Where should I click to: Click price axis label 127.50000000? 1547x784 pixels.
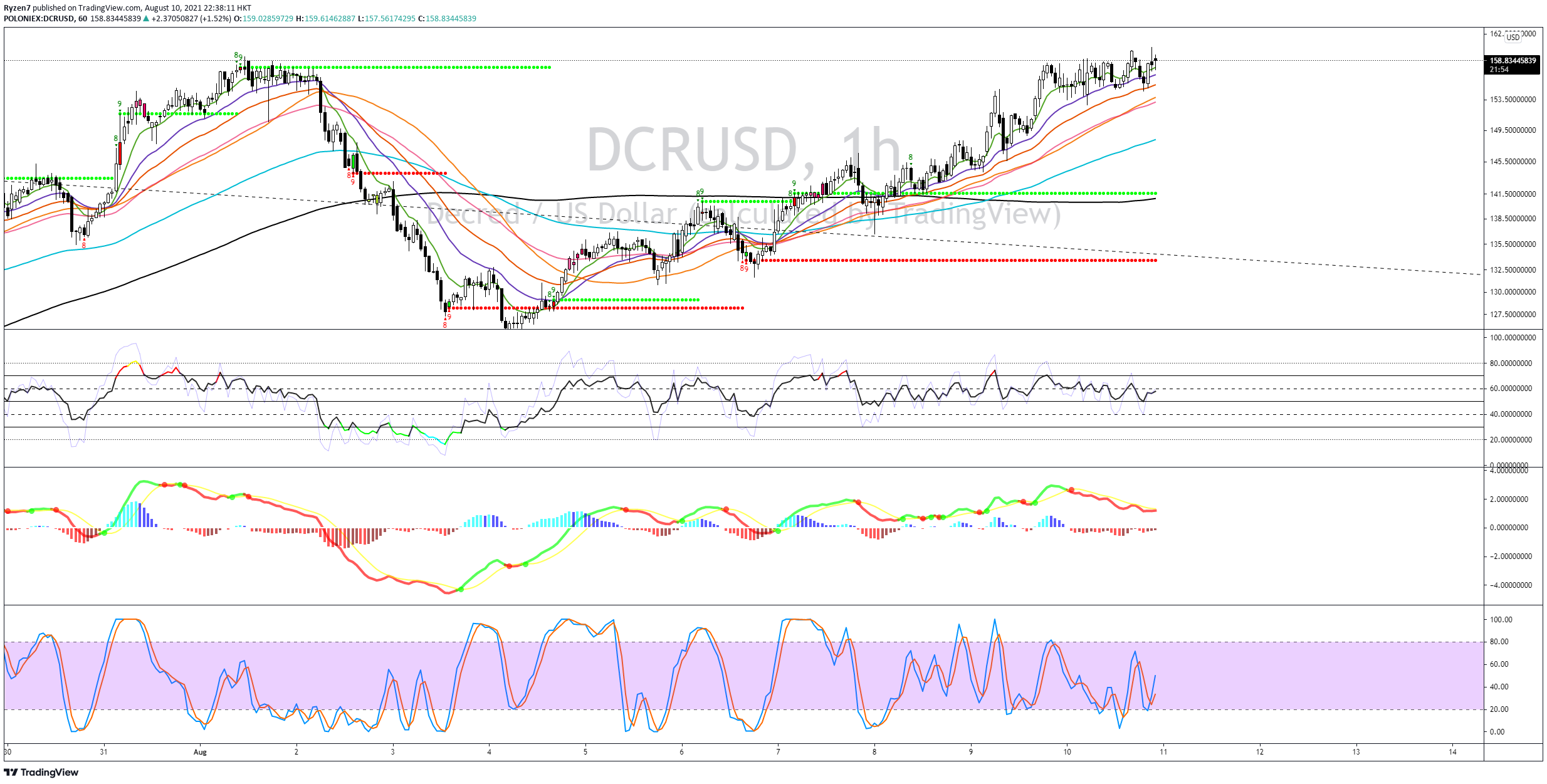click(x=1513, y=315)
